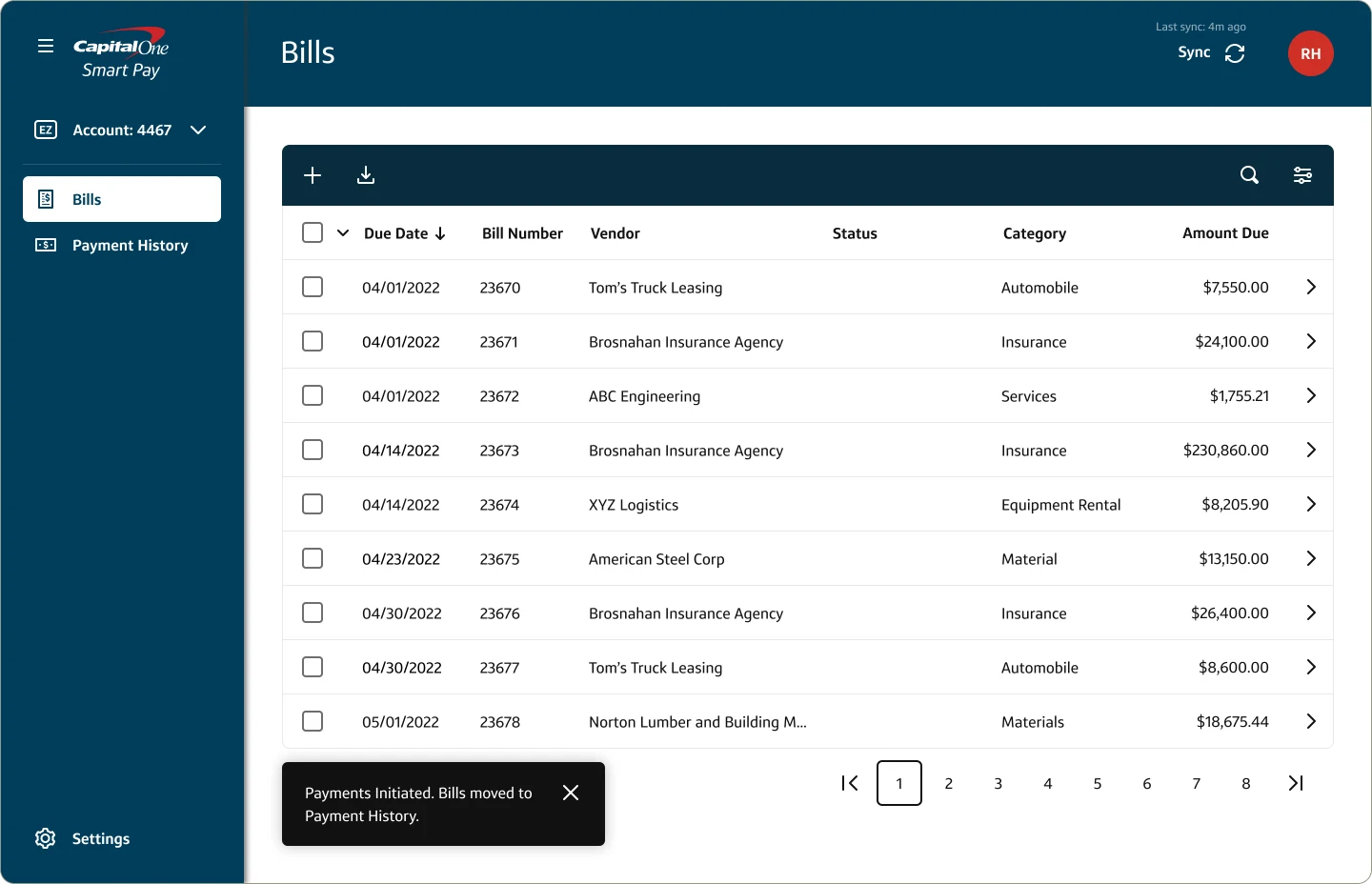The image size is (1372, 884).
Task: Click the Category column header
Action: tap(1035, 233)
